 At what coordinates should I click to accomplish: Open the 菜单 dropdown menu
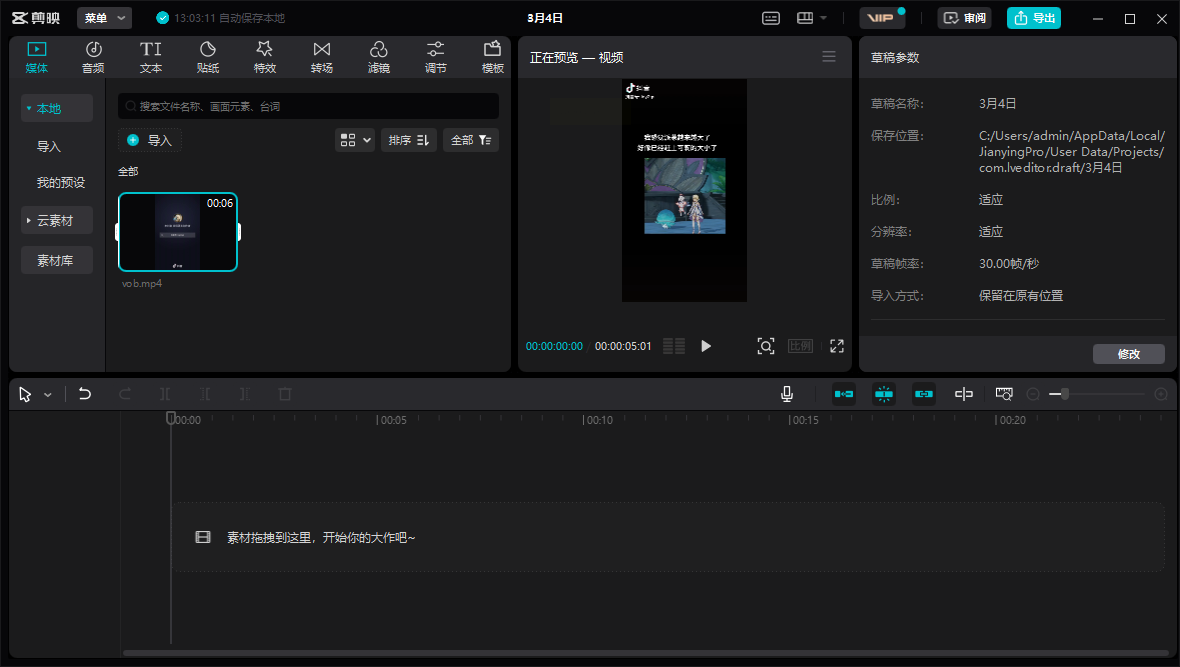tap(104, 18)
